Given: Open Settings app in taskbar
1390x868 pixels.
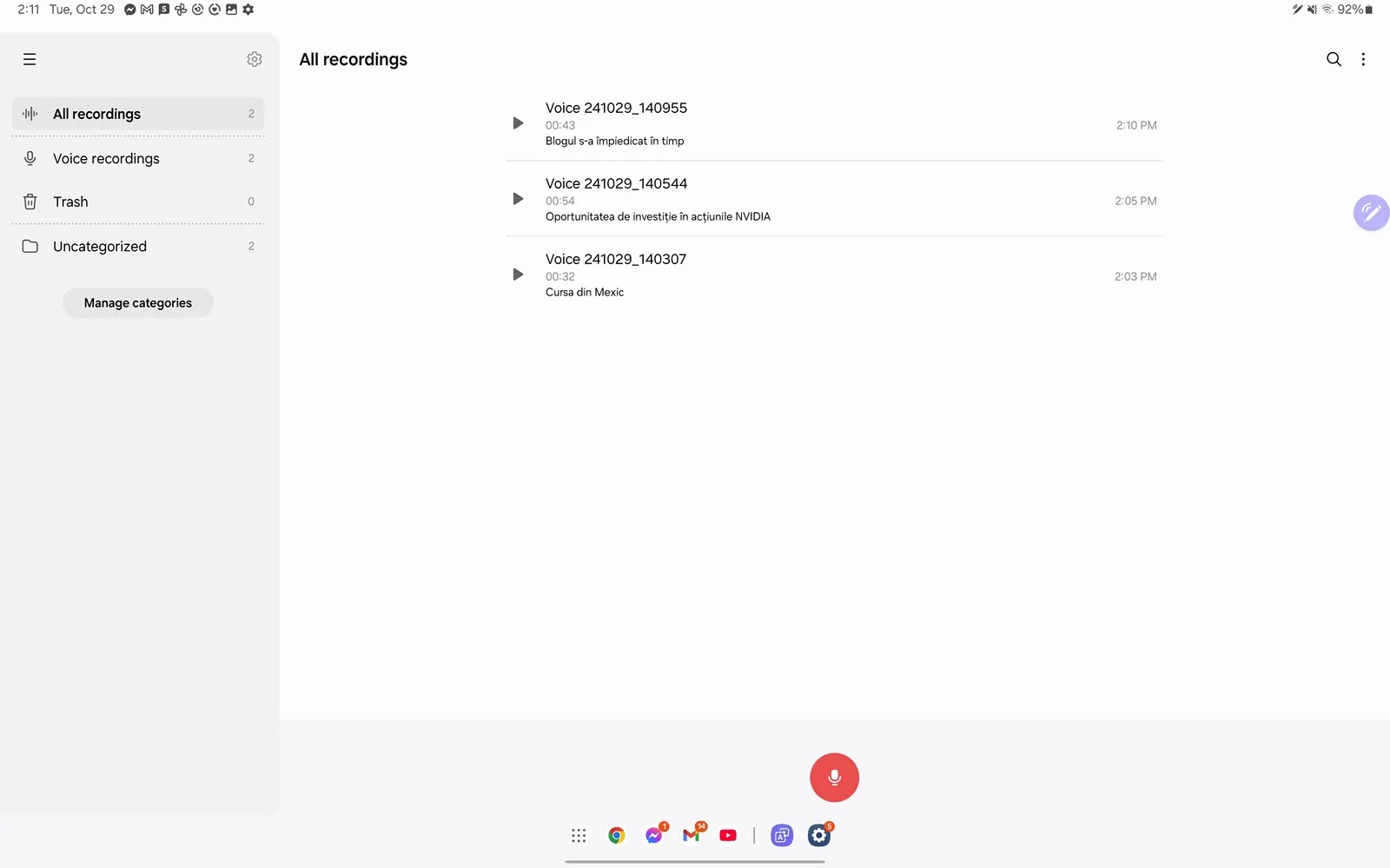Looking at the screenshot, I should pyautogui.click(x=819, y=836).
